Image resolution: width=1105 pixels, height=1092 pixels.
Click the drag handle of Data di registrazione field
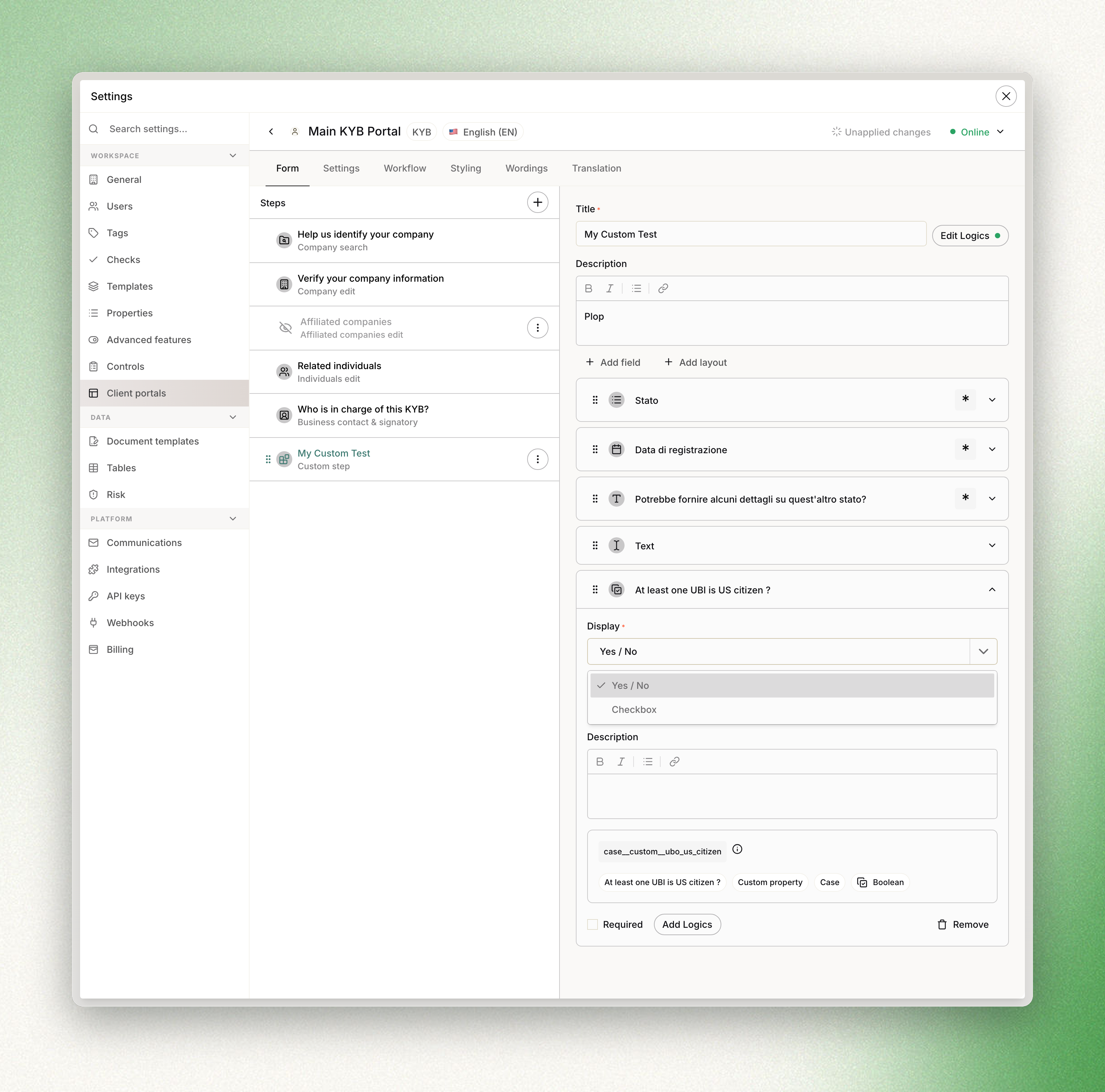click(595, 450)
